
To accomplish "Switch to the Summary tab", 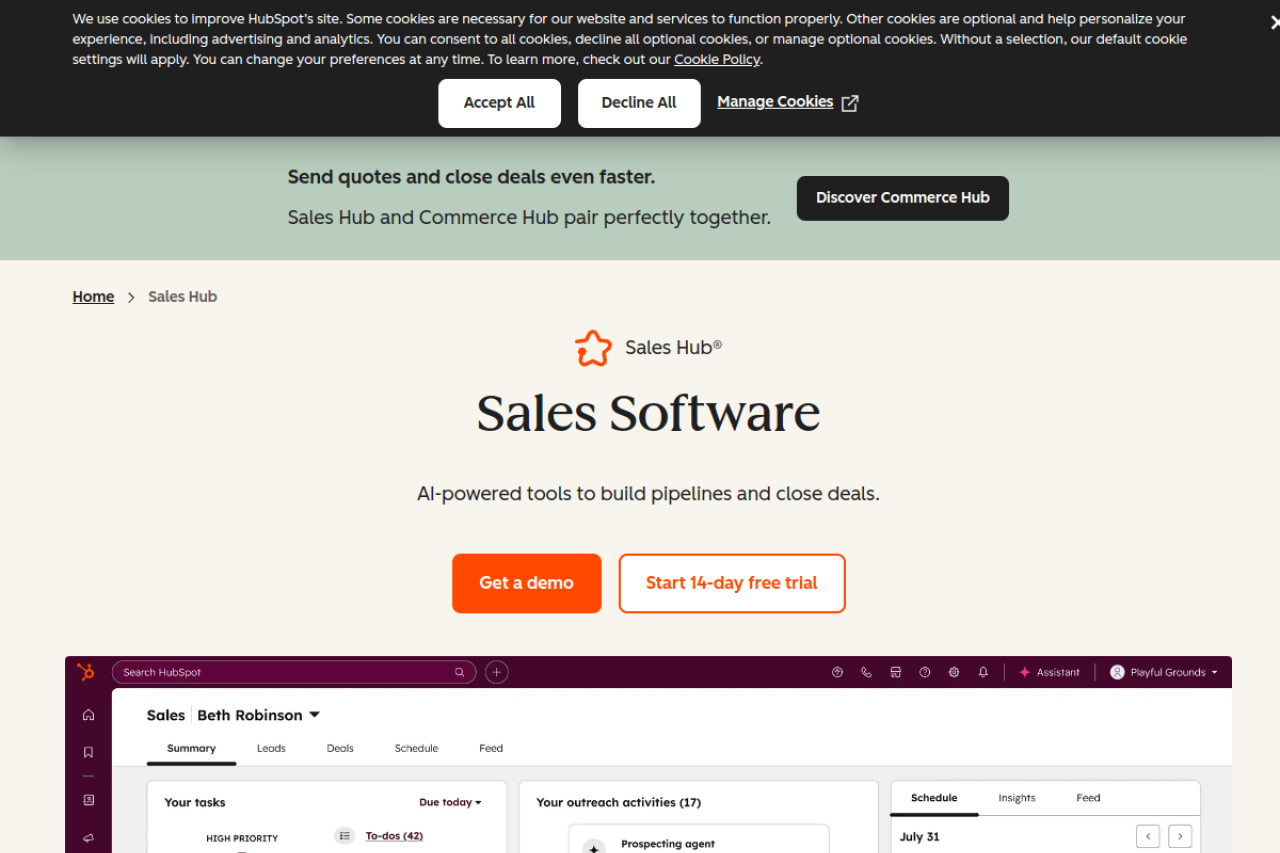I will (x=191, y=748).
